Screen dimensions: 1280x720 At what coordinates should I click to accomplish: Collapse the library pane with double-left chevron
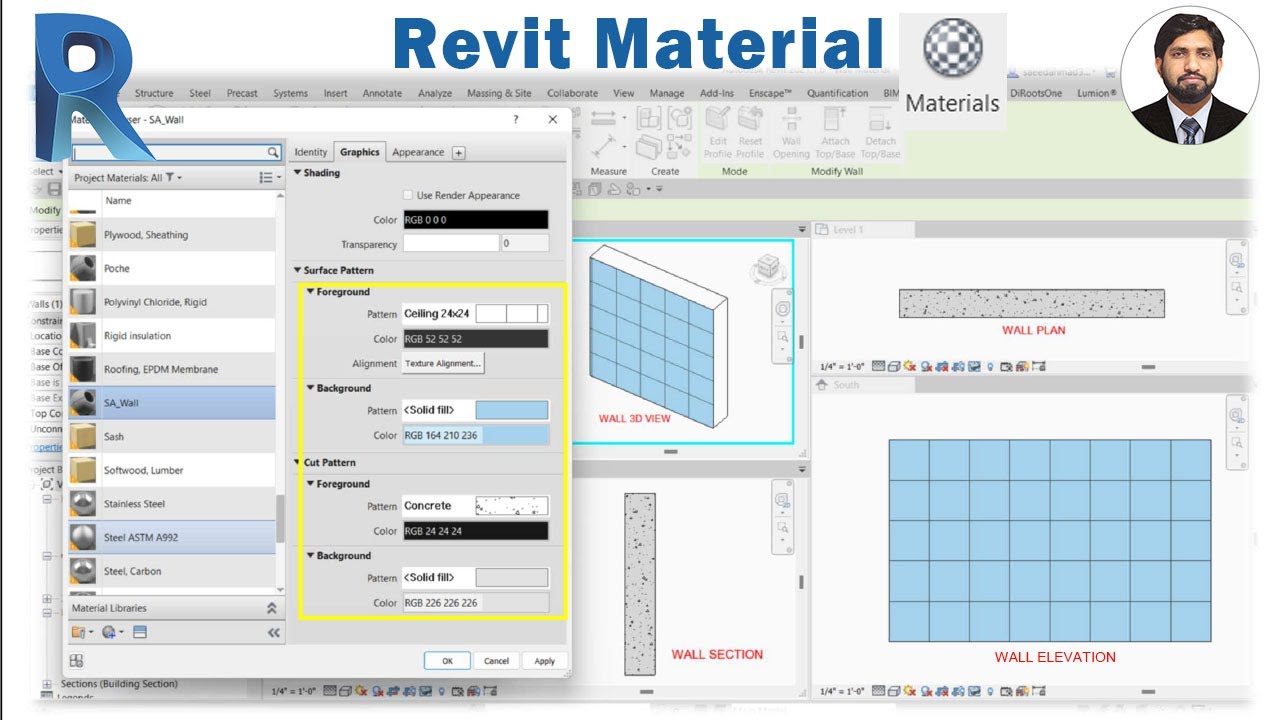(273, 632)
